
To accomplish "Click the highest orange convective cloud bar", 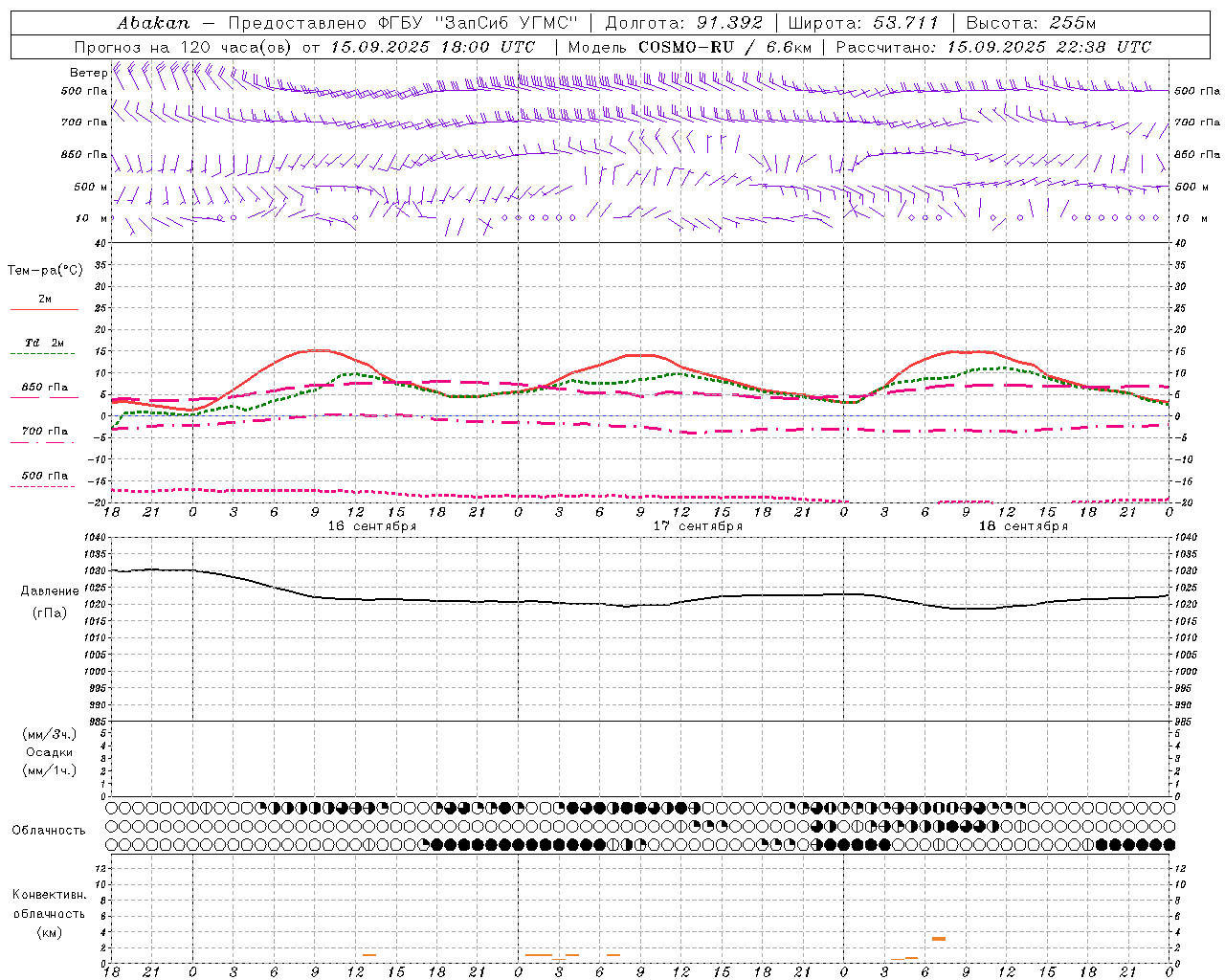I will click(x=939, y=939).
